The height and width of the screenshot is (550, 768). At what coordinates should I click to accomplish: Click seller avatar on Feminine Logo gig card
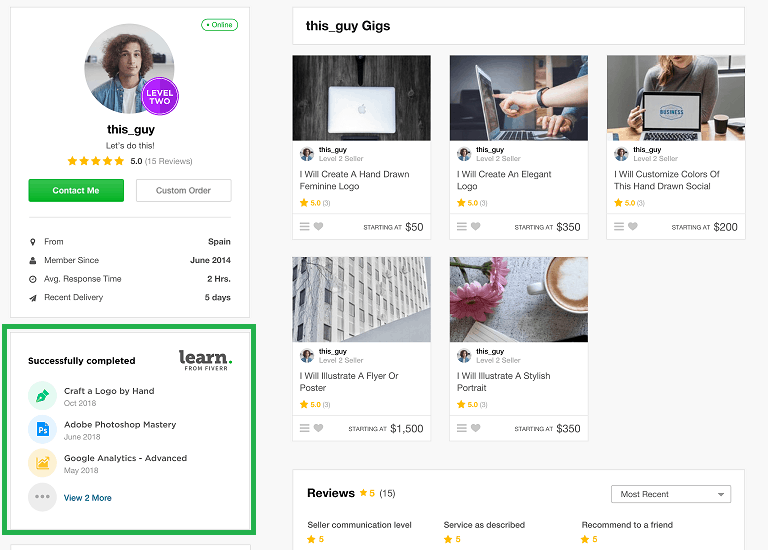(307, 154)
